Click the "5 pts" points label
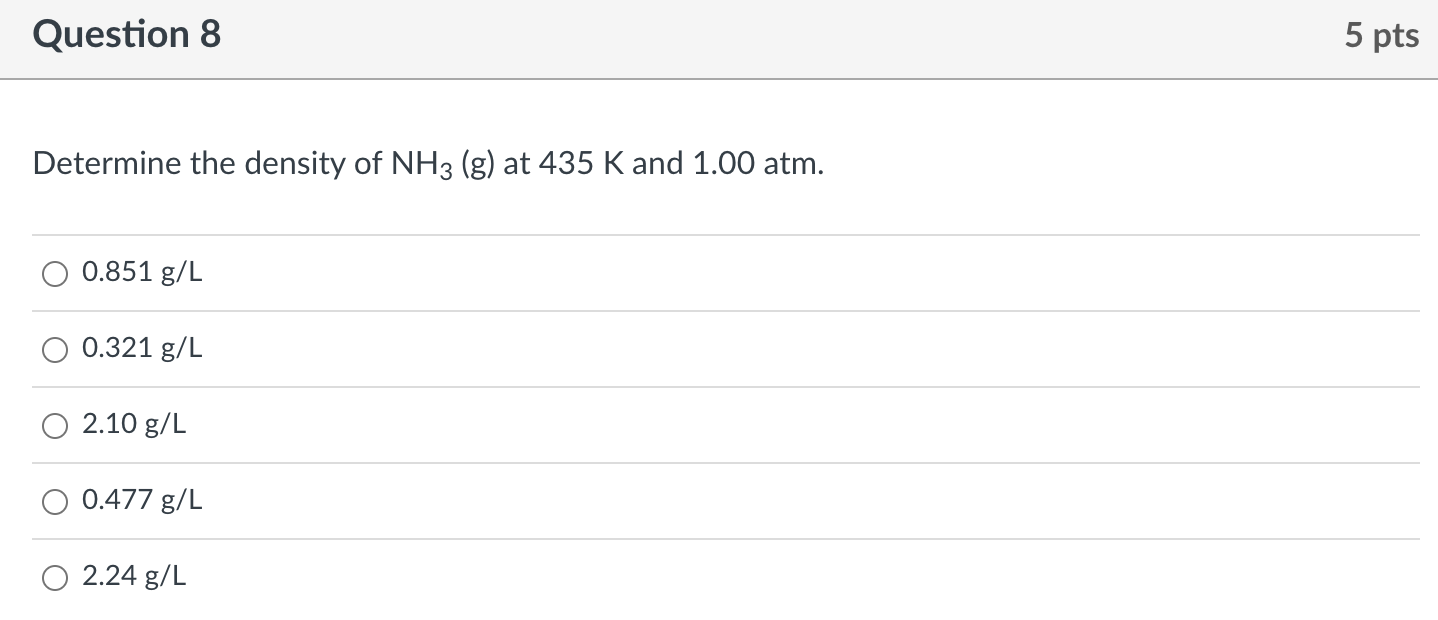1438x620 pixels. 1381,36
